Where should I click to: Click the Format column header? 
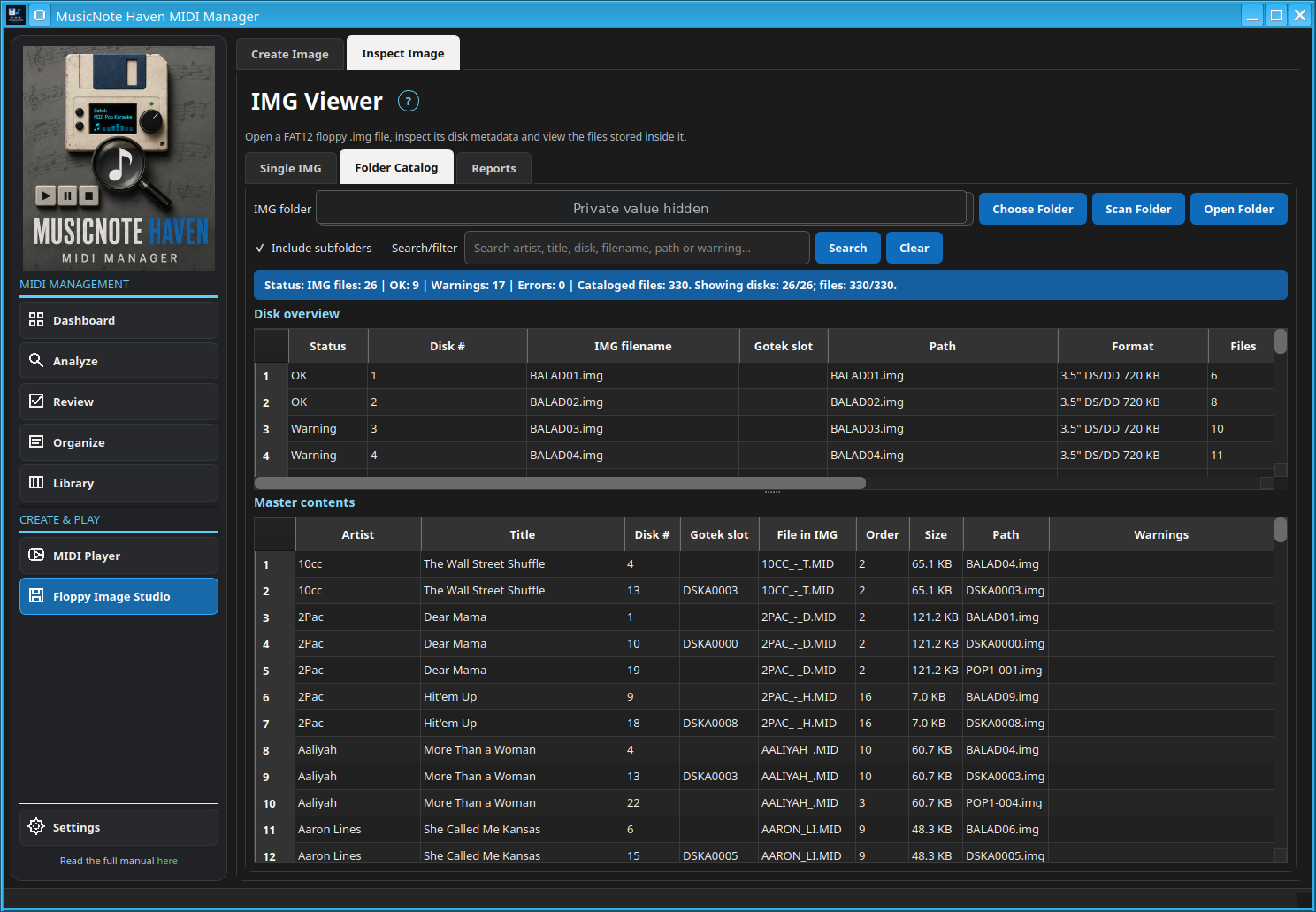click(x=1133, y=346)
